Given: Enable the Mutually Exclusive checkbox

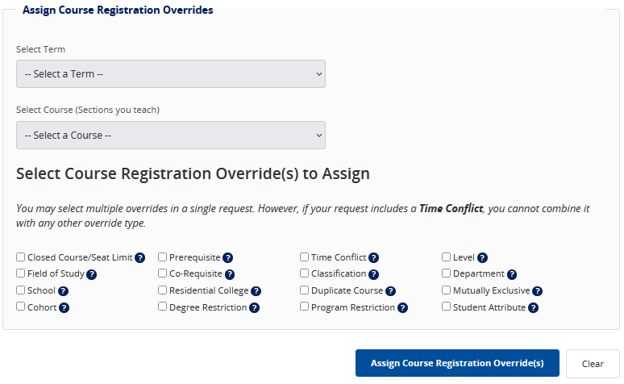Looking at the screenshot, I should [446, 290].
